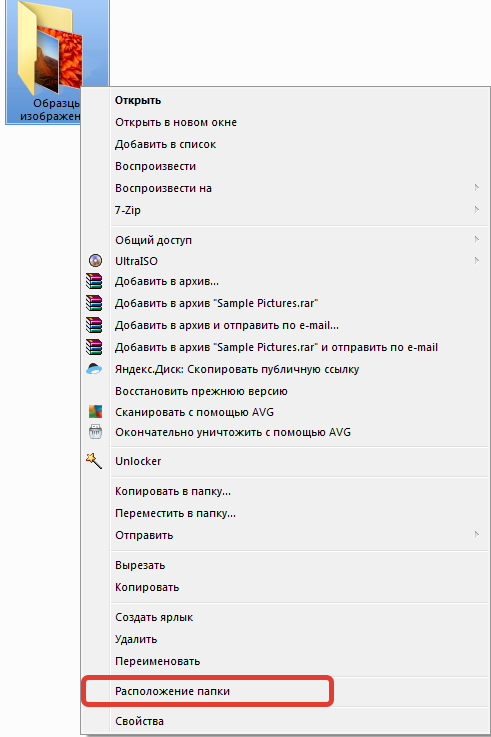Choose 'Добавить в архив и отправить по e-mail...'

285,325
